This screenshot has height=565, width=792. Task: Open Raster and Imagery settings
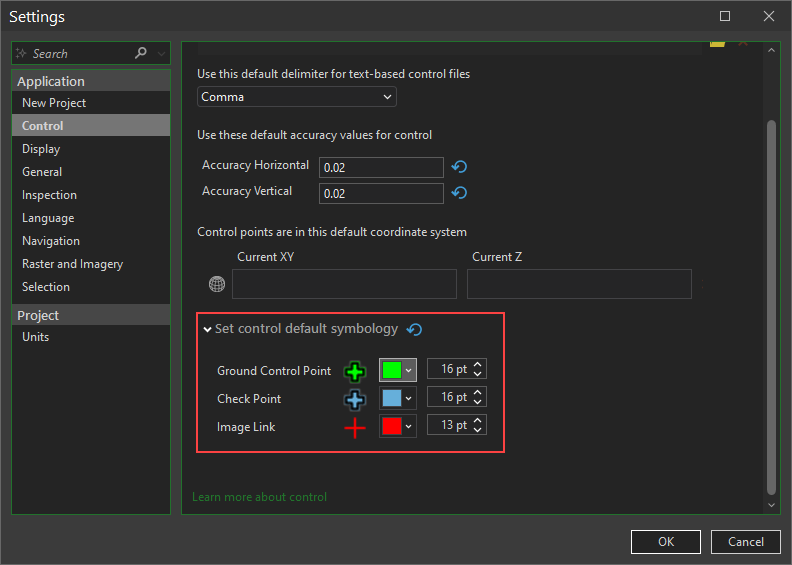pos(91,264)
